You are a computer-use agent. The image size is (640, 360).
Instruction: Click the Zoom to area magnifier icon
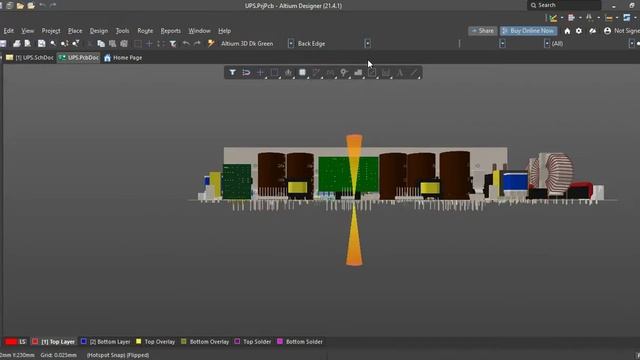(x=53, y=44)
